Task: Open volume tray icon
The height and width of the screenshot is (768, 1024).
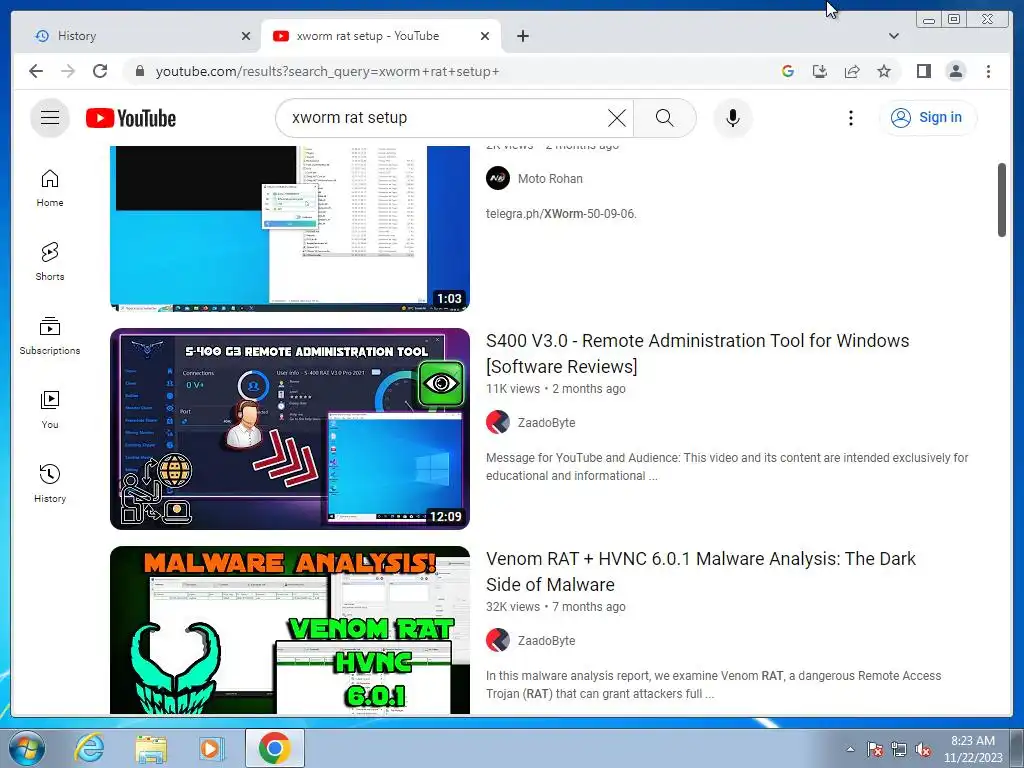Action: pos(923,749)
